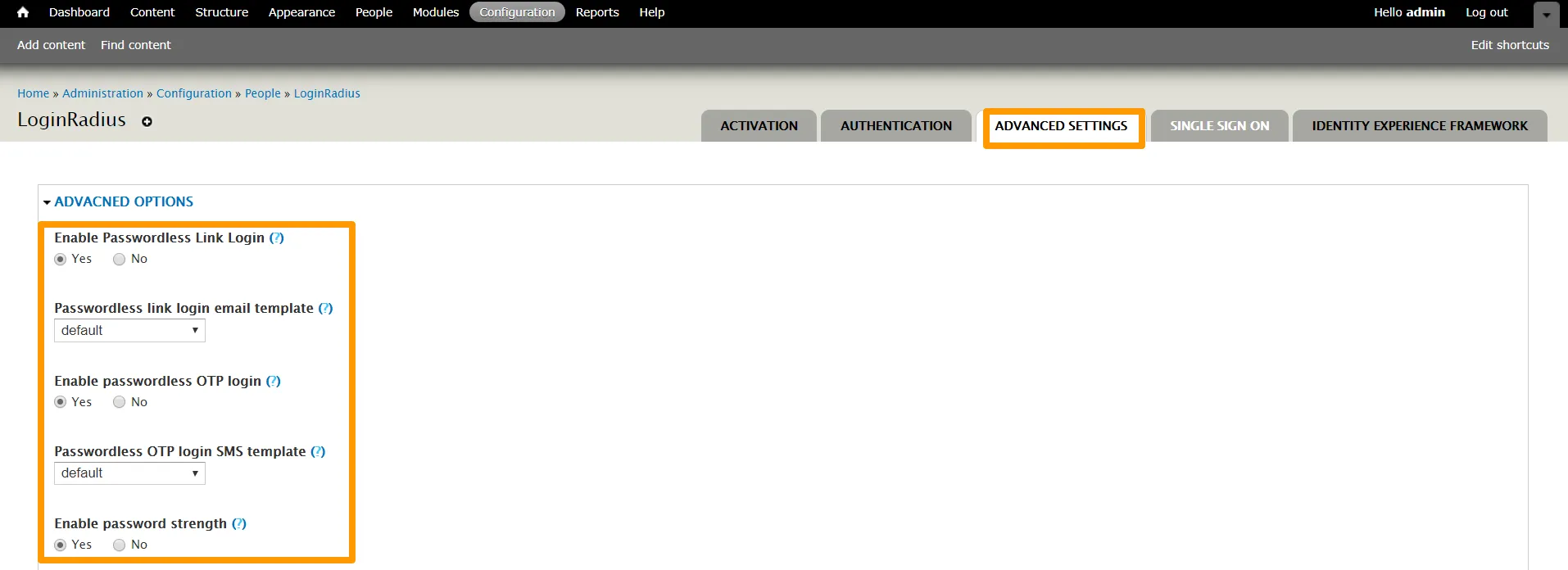Open help icon for Enable Passwordless Link Login
The height and width of the screenshot is (570, 1568).
pos(277,237)
